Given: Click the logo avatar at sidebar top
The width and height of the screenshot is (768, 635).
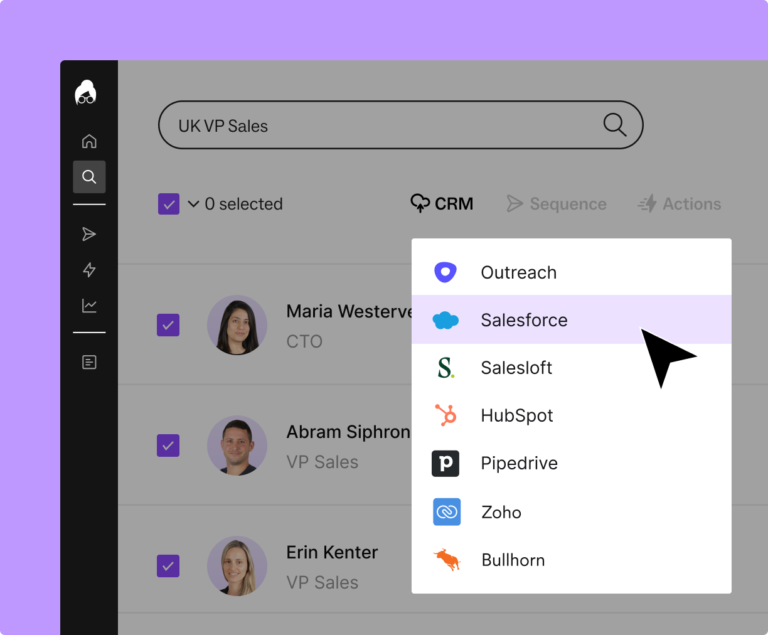Looking at the screenshot, I should tap(86, 93).
